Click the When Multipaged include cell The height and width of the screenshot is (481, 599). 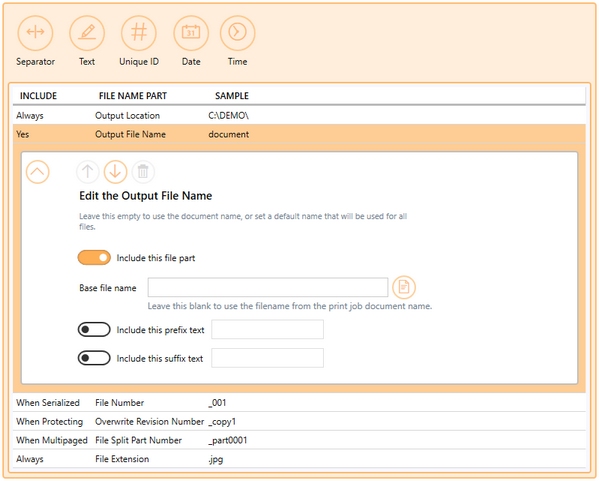pyautogui.click(x=52, y=440)
